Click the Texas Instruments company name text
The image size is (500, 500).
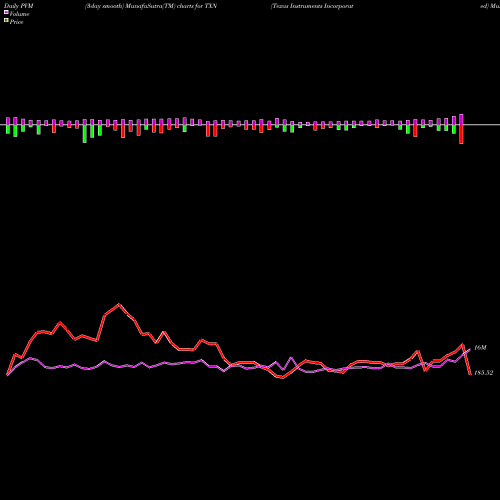pyautogui.click(x=312, y=6)
